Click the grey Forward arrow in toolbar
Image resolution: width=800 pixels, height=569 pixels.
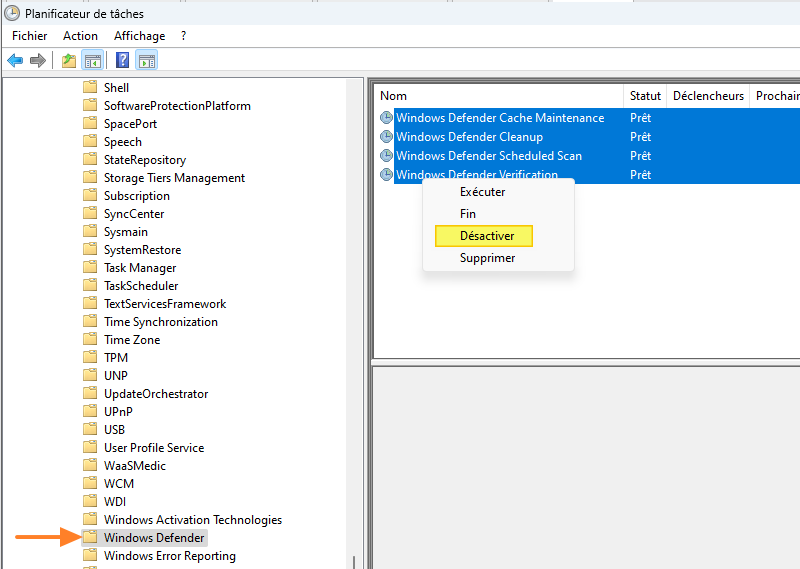click(x=38, y=61)
